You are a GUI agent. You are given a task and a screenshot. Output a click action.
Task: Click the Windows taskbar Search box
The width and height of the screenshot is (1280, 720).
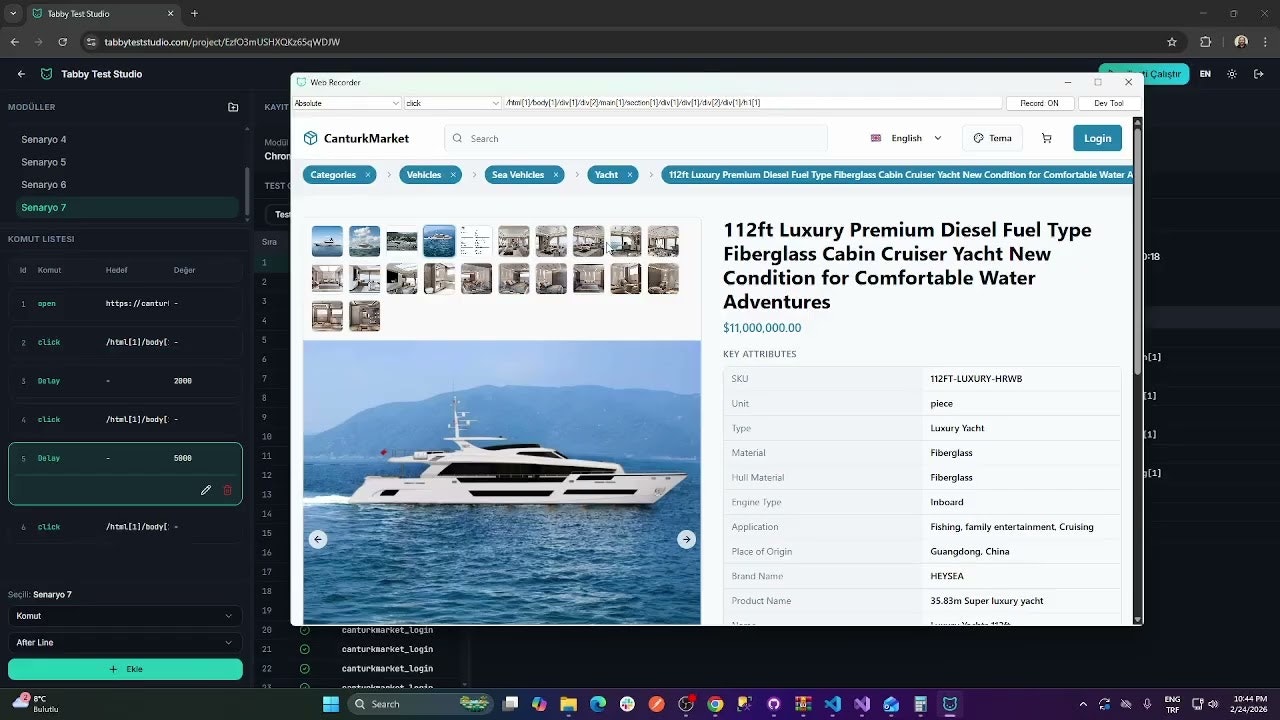tap(420, 704)
